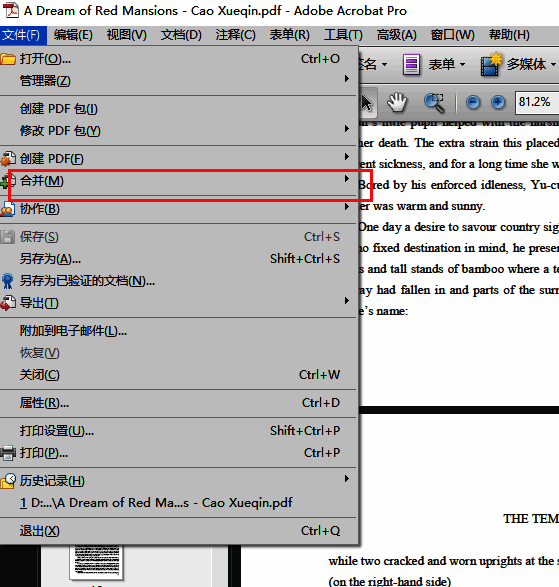
Task: Choose 关闭(C) to close the document
Action: (178, 375)
